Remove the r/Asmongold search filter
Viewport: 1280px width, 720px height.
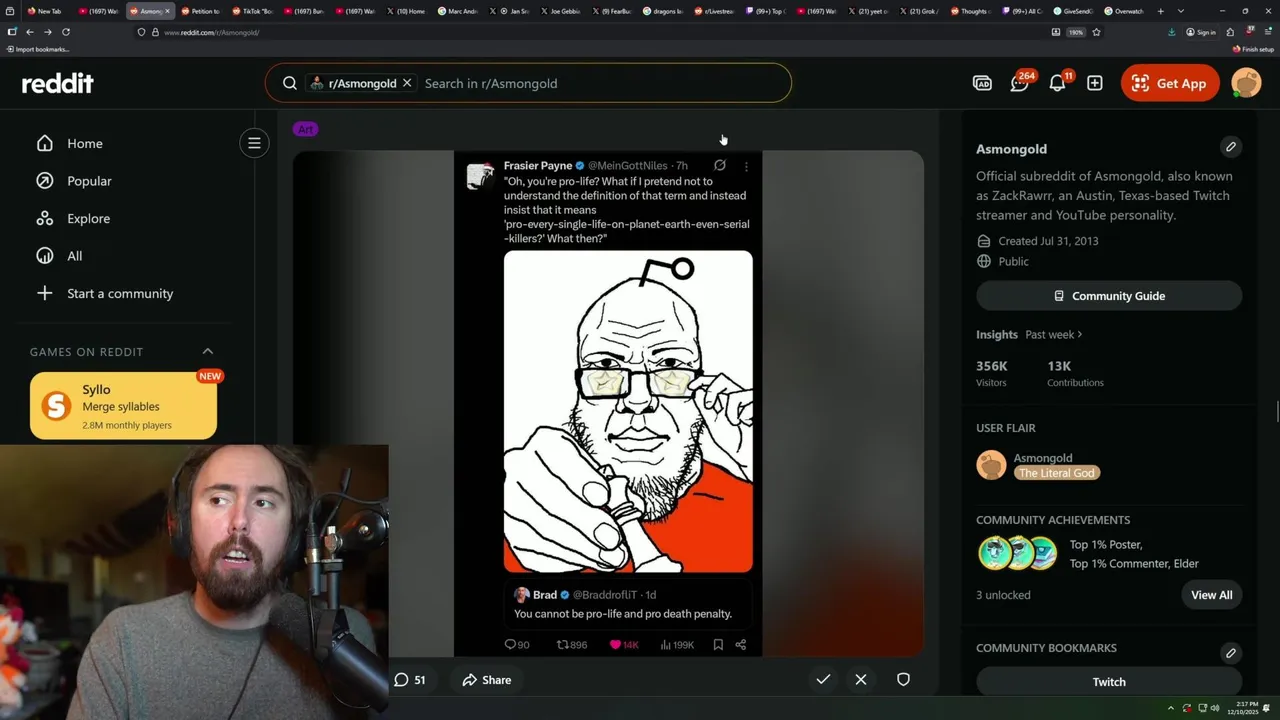click(x=407, y=83)
